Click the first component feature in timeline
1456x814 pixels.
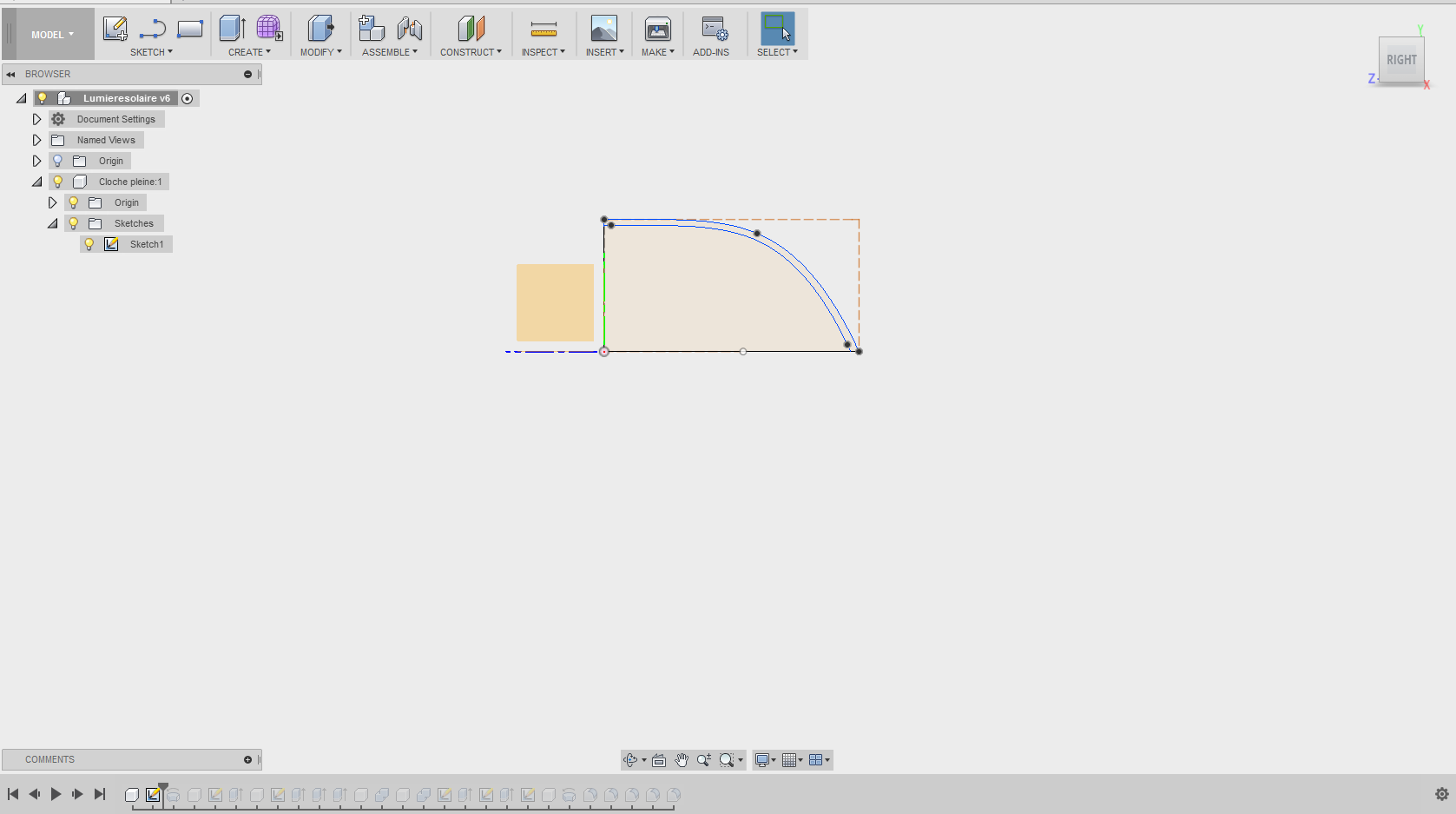click(x=132, y=795)
